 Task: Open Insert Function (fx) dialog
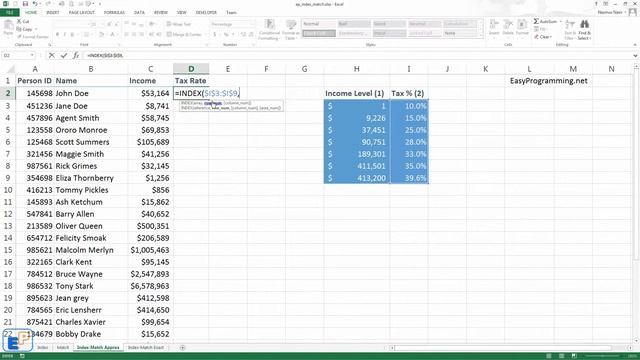click(x=76, y=55)
